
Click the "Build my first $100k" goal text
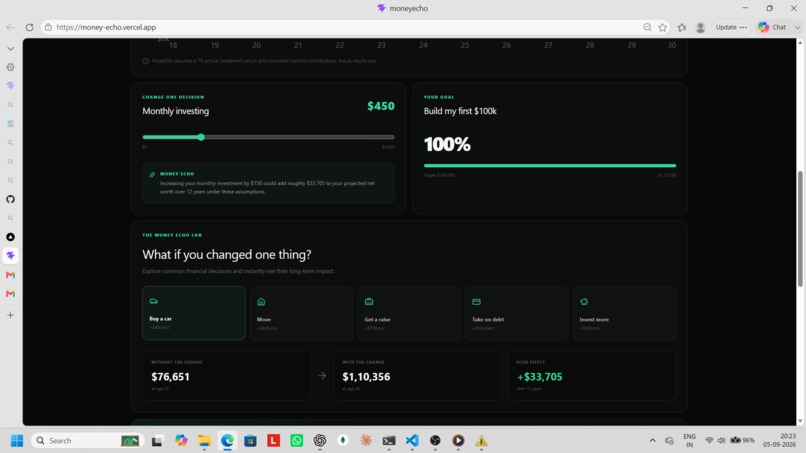point(460,111)
